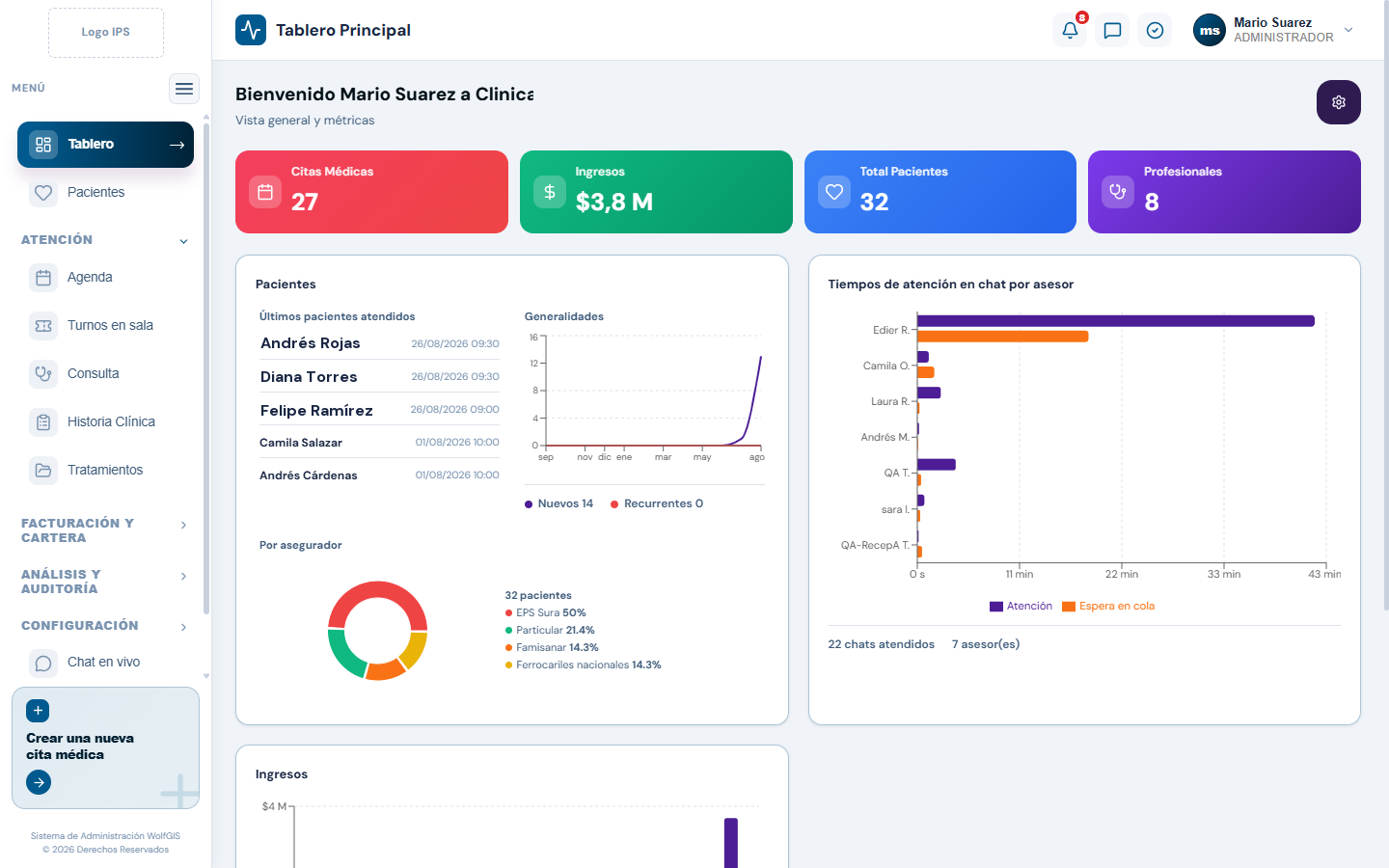Collapse the ATENCIÓN menu section
This screenshot has width=1389, height=868.
tap(105, 240)
